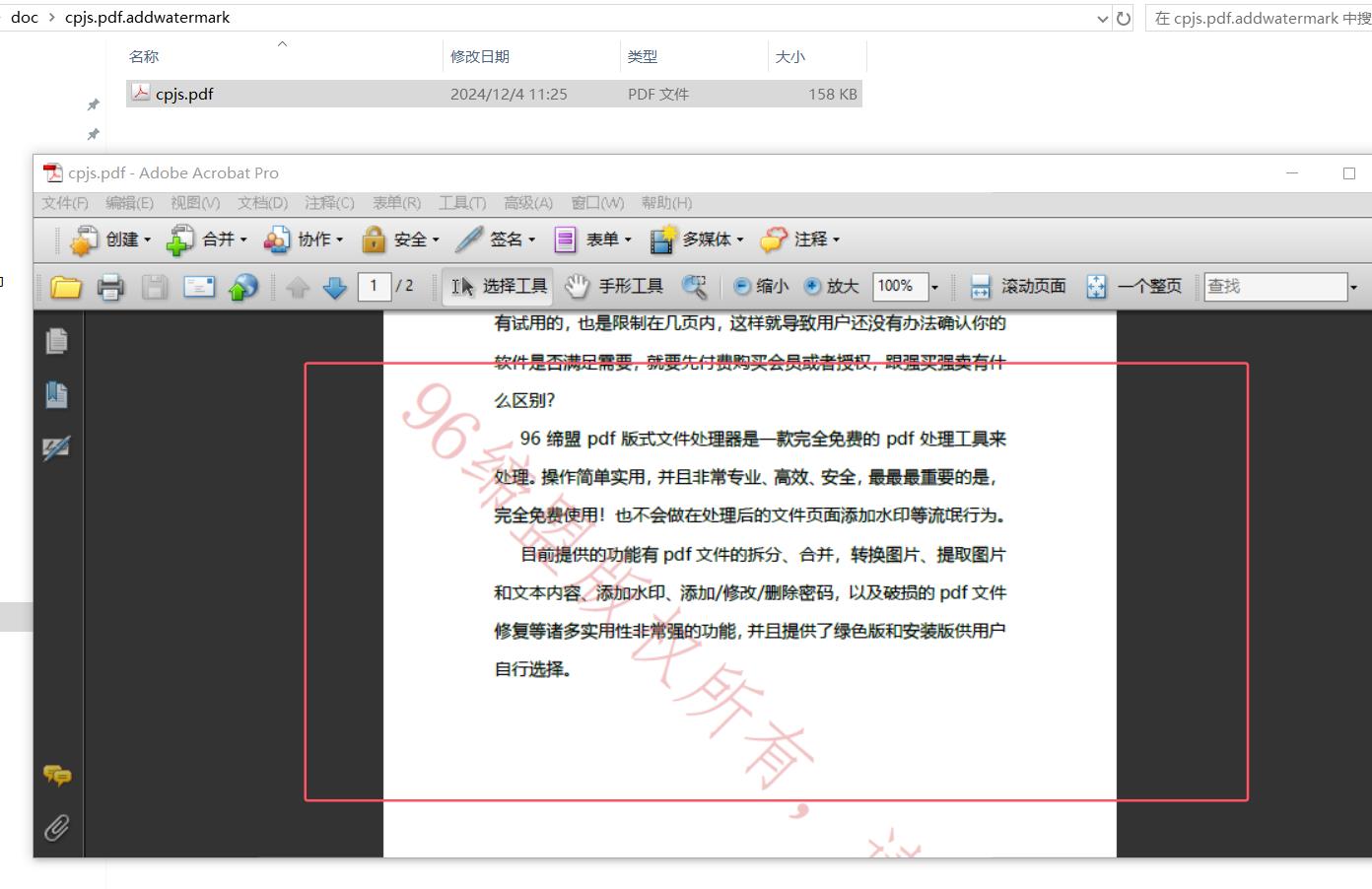The width and height of the screenshot is (1372, 889).
Task: Click 2024/12/4 11:25 date cell
Action: tap(509, 95)
